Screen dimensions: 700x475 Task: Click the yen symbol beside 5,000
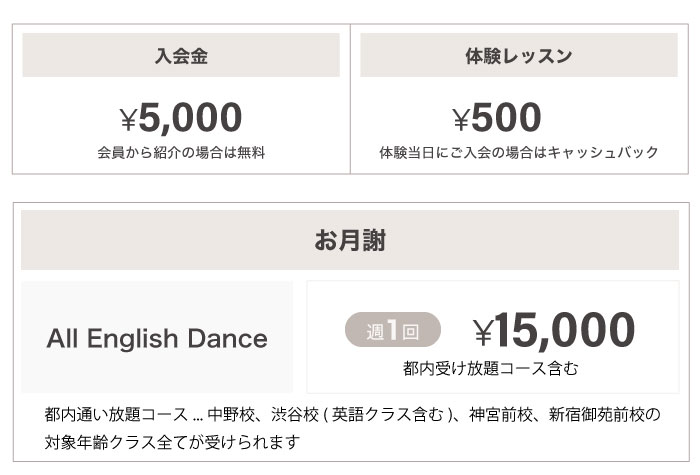128,120
